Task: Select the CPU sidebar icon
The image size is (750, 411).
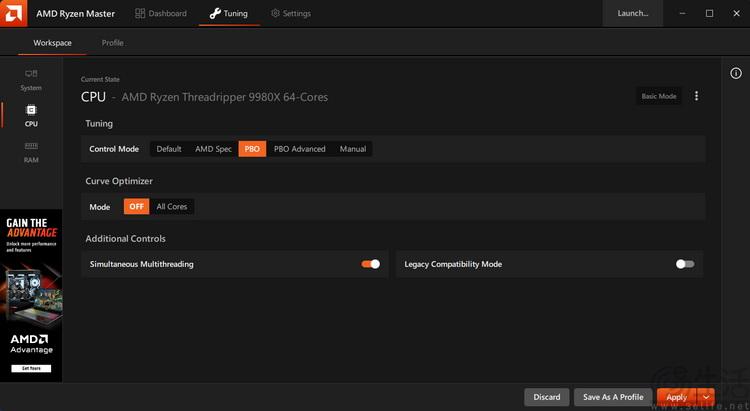Action: [31, 116]
